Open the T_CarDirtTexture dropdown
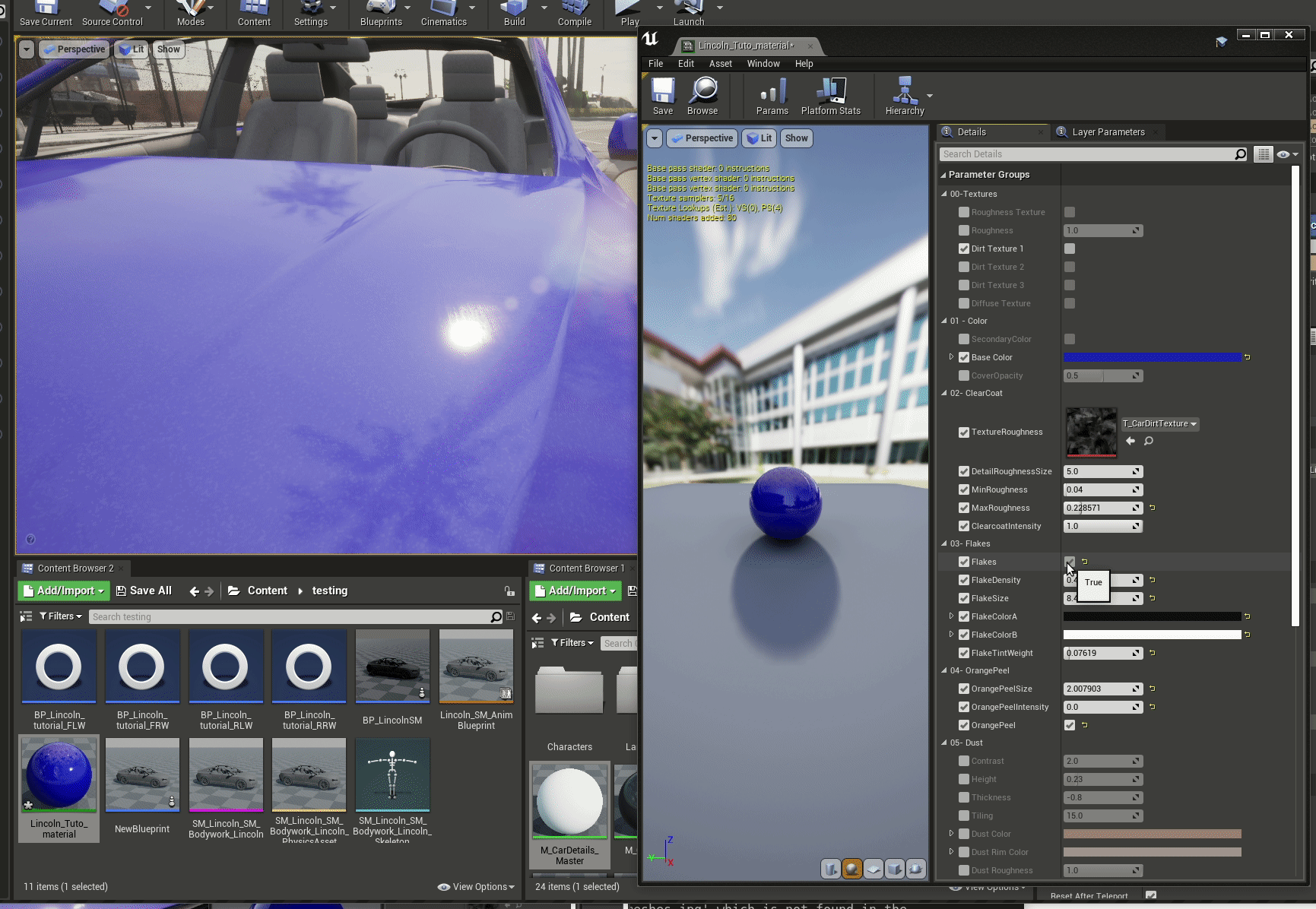The image size is (1316, 909). point(1160,423)
